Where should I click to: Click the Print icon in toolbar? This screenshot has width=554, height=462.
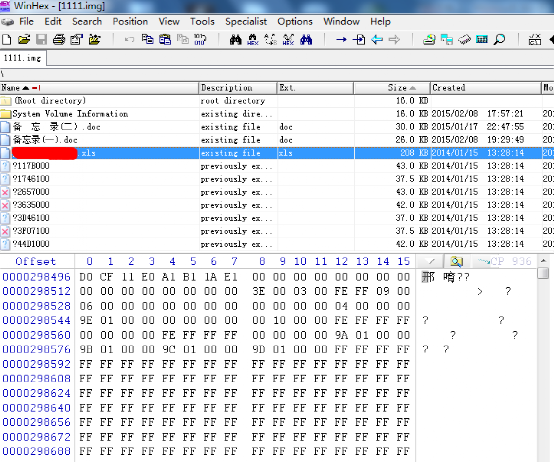point(59,40)
